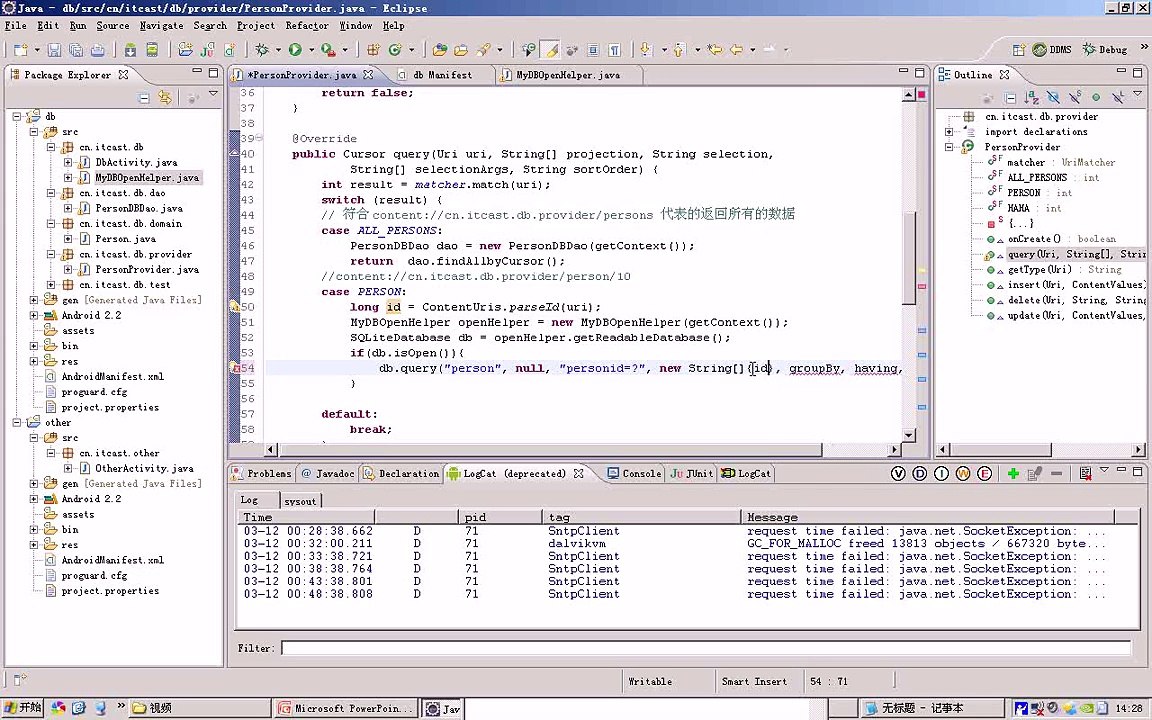
Task: Click the green Run button in the toolbar
Action: click(295, 50)
